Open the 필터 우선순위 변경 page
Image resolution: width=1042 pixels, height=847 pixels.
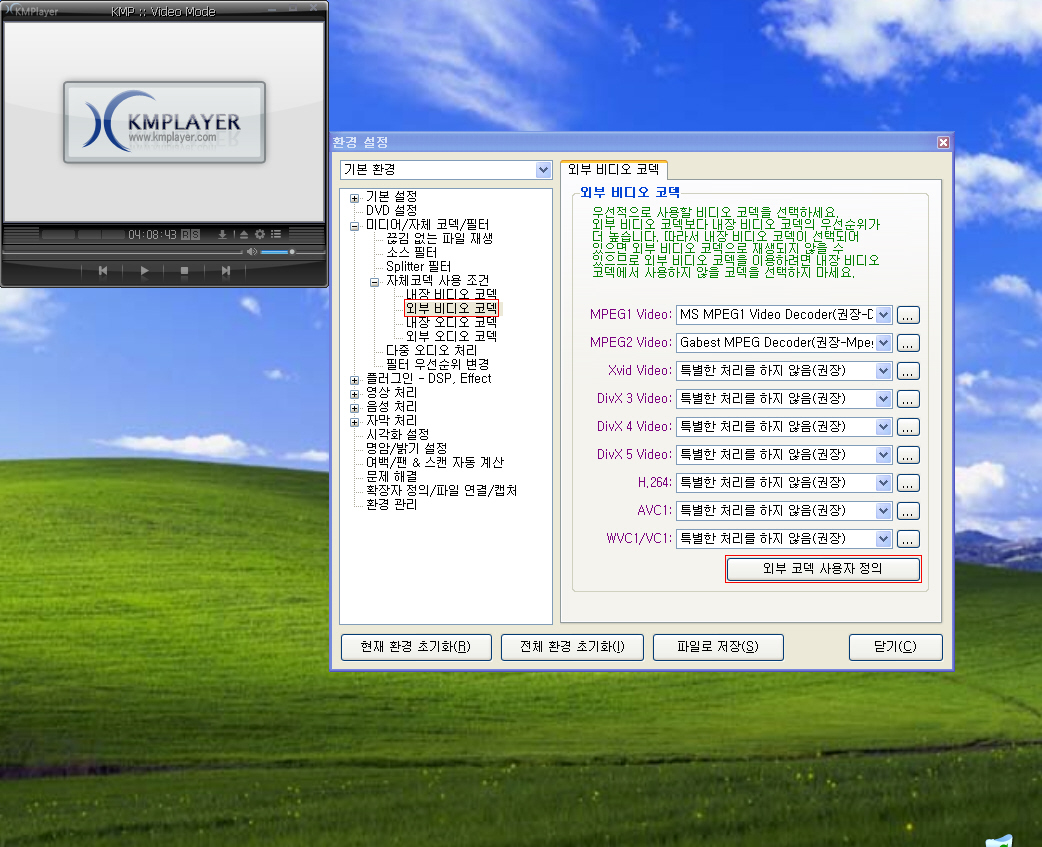pos(437,364)
